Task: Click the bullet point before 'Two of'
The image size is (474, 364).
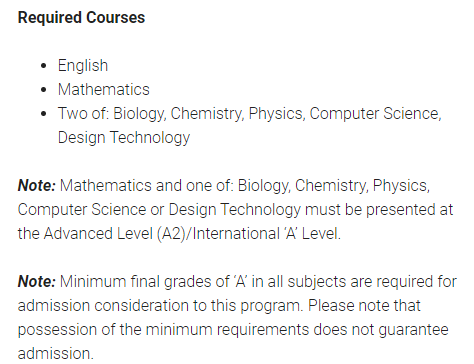Action: [44, 114]
